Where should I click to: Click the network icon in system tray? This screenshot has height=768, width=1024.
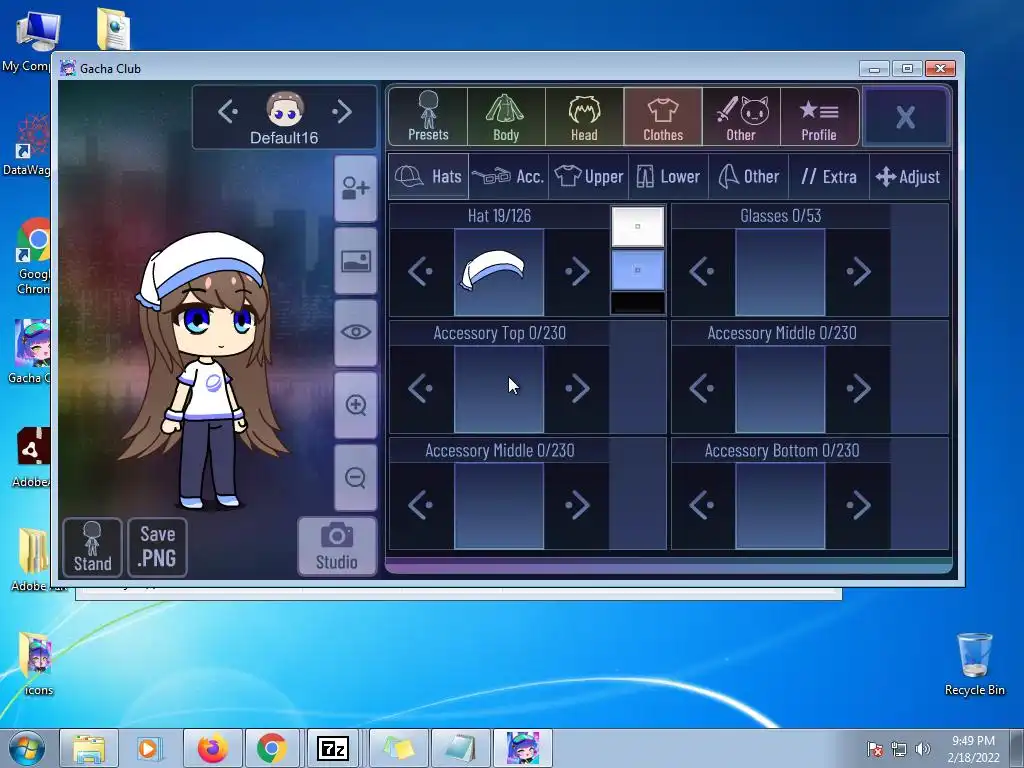click(899, 749)
